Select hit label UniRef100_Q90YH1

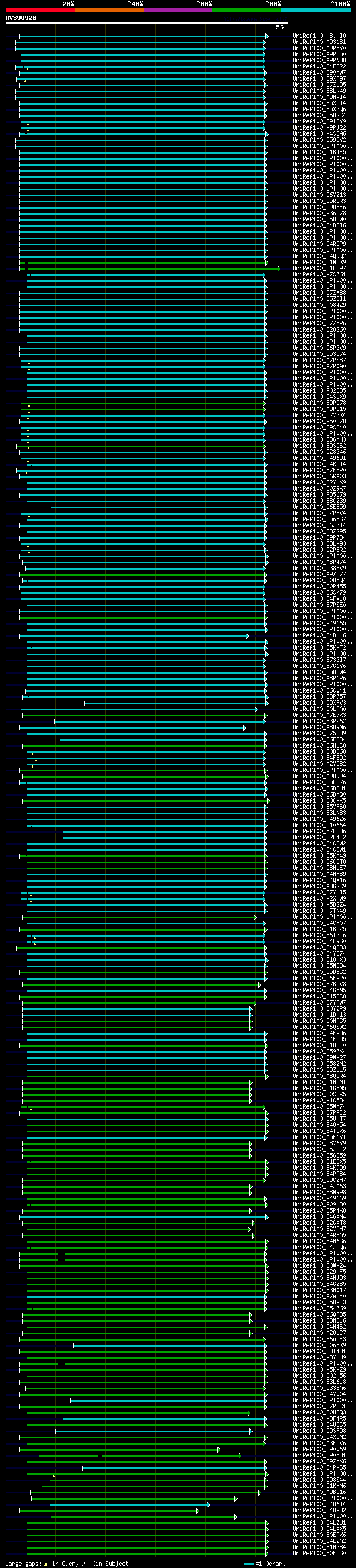pos(319,1455)
